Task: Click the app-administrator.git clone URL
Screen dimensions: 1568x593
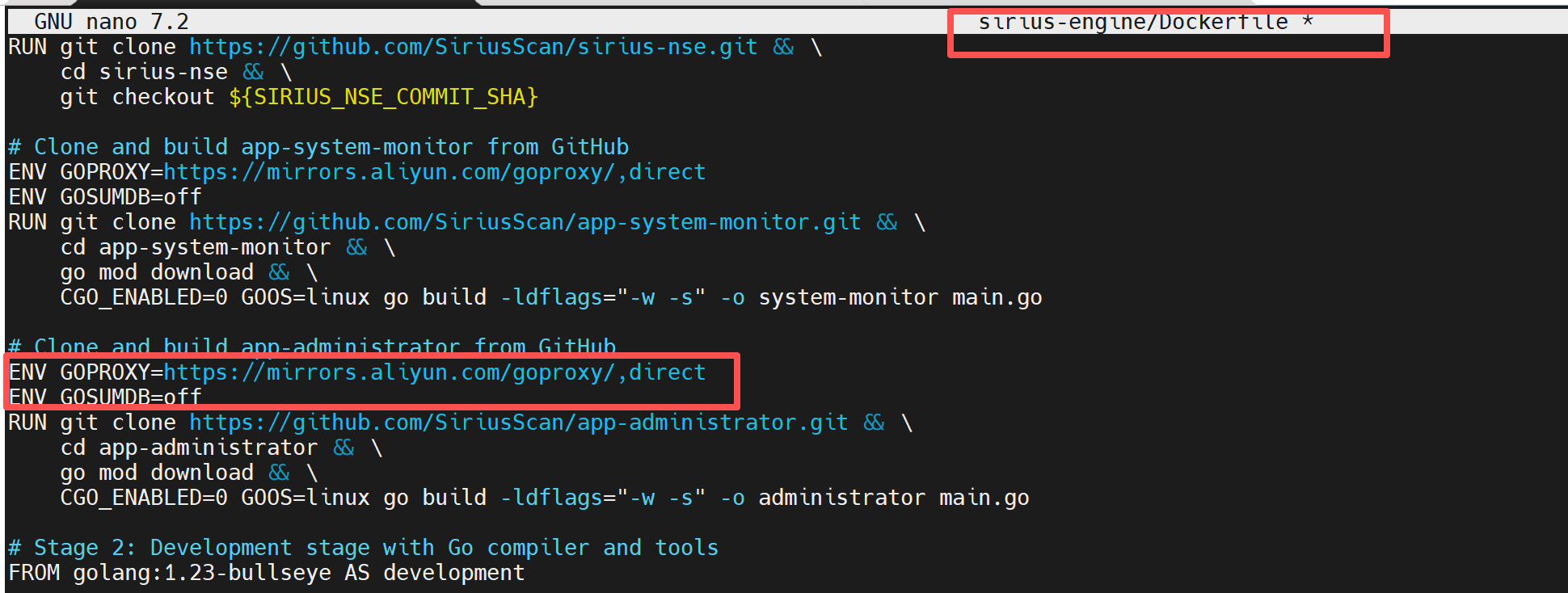Action: point(519,423)
